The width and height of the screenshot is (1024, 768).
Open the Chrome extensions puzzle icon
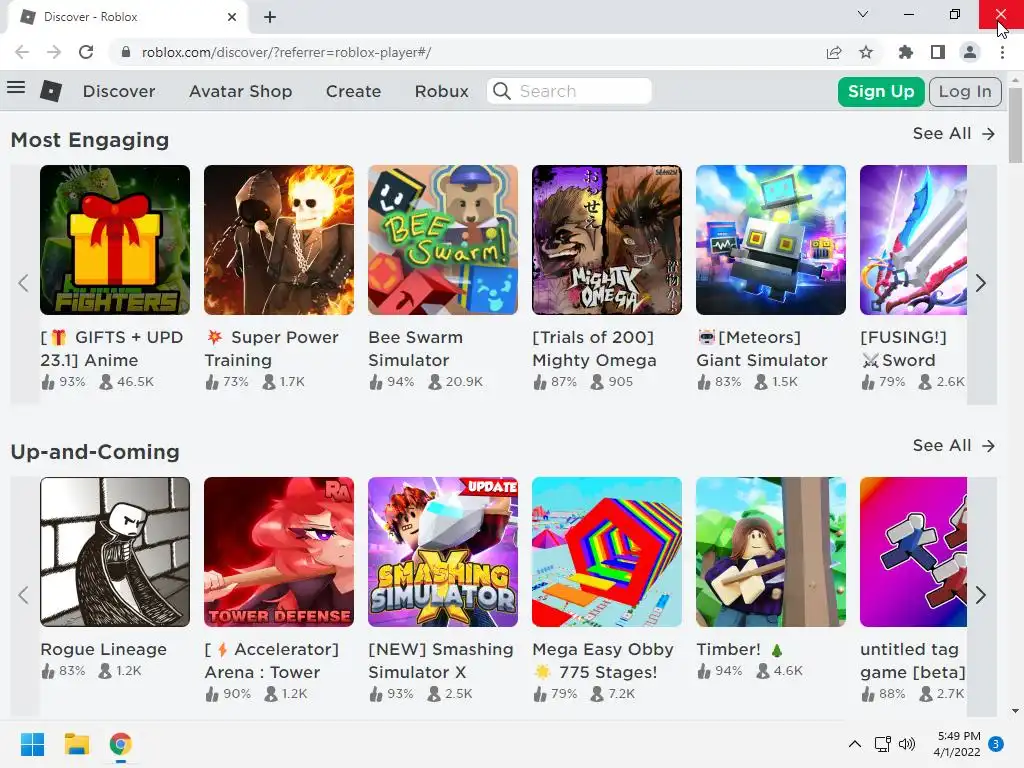905,52
